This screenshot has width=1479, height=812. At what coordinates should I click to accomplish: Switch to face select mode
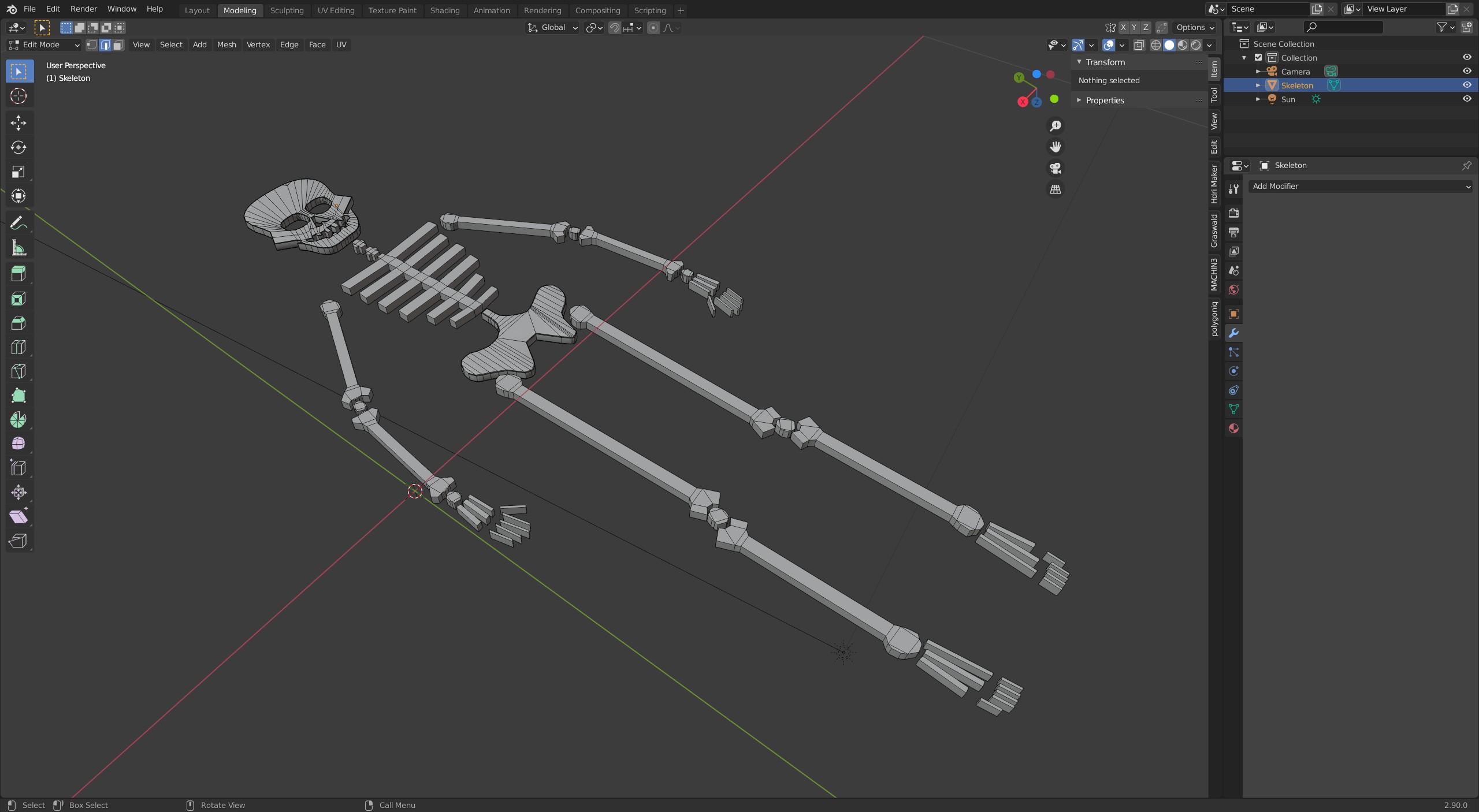coord(118,45)
